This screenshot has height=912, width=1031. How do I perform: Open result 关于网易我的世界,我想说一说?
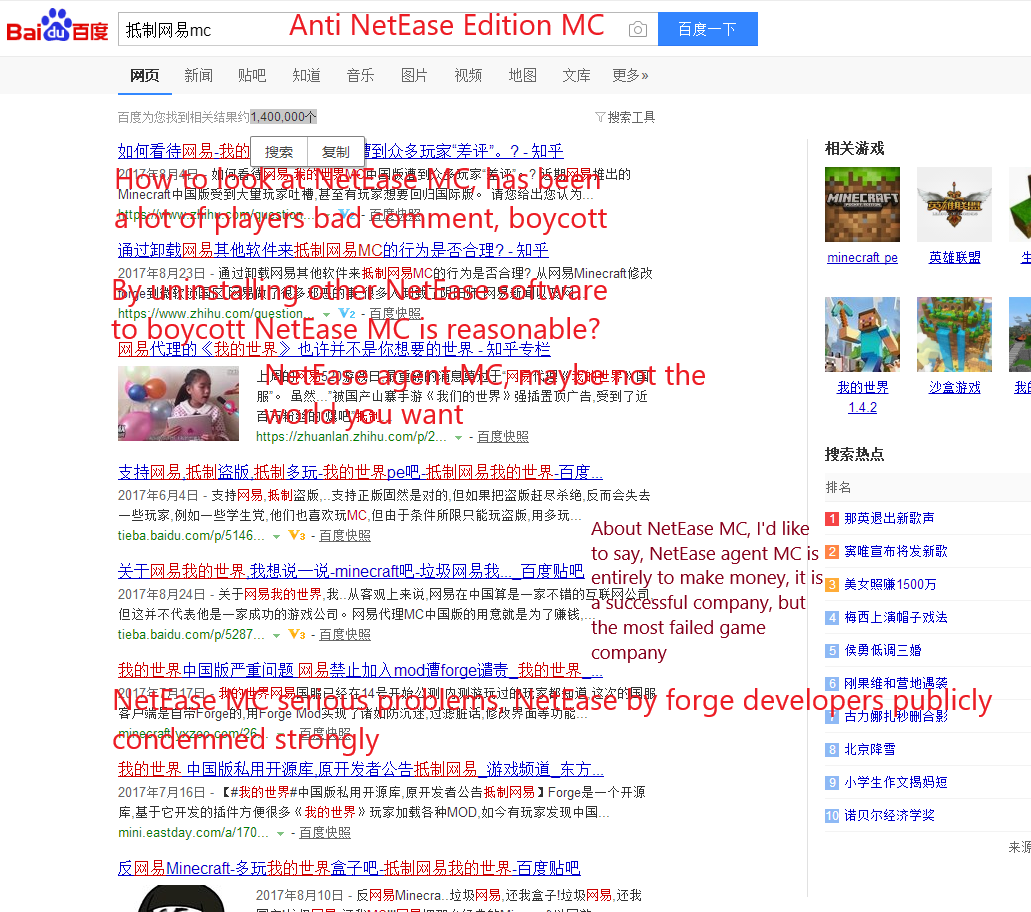tap(351, 571)
